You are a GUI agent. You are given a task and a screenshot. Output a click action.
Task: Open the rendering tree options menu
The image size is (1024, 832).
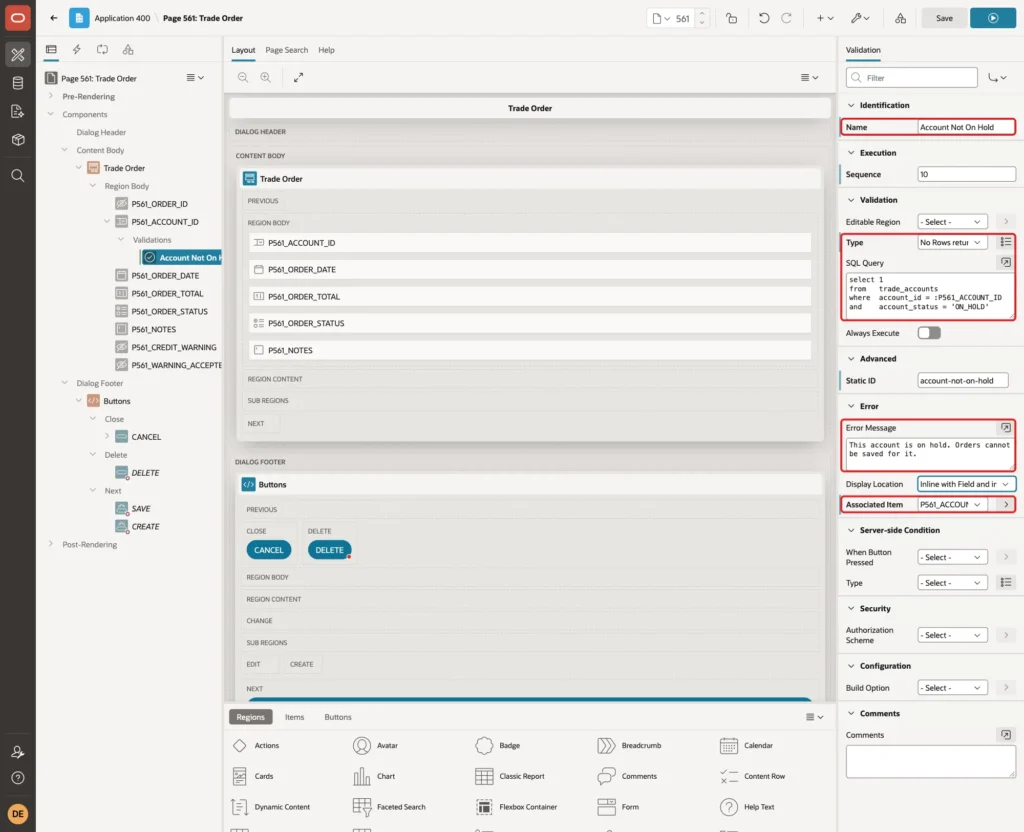click(x=195, y=77)
